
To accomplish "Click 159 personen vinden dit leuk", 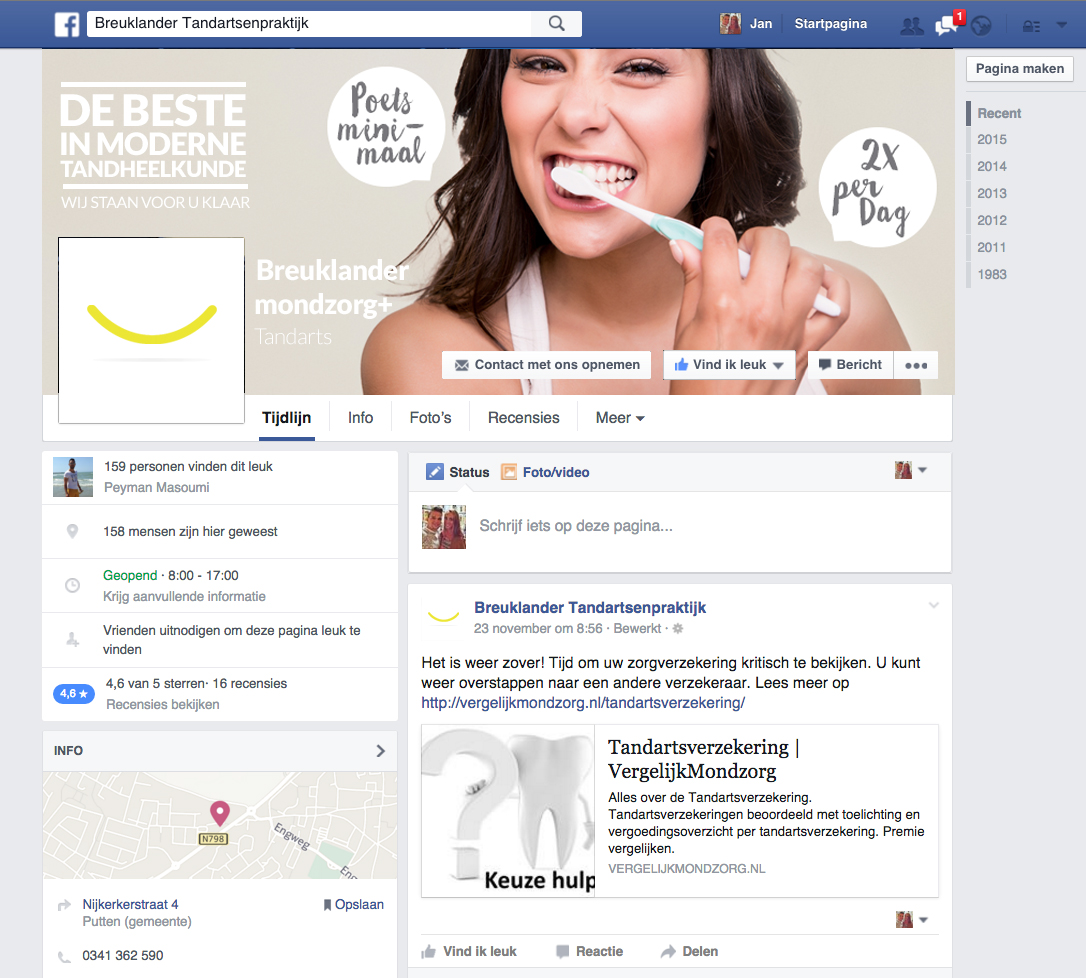I will [188, 466].
